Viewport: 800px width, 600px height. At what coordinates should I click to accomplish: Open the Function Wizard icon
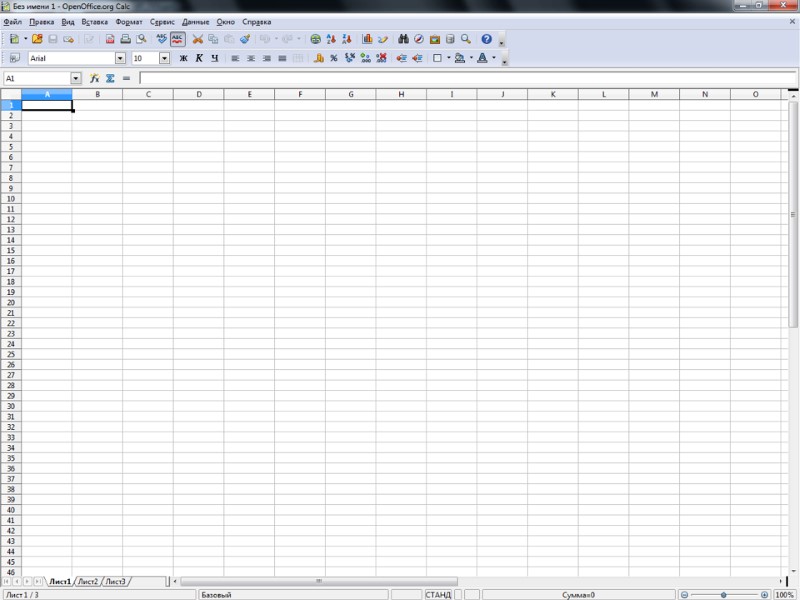coord(94,78)
